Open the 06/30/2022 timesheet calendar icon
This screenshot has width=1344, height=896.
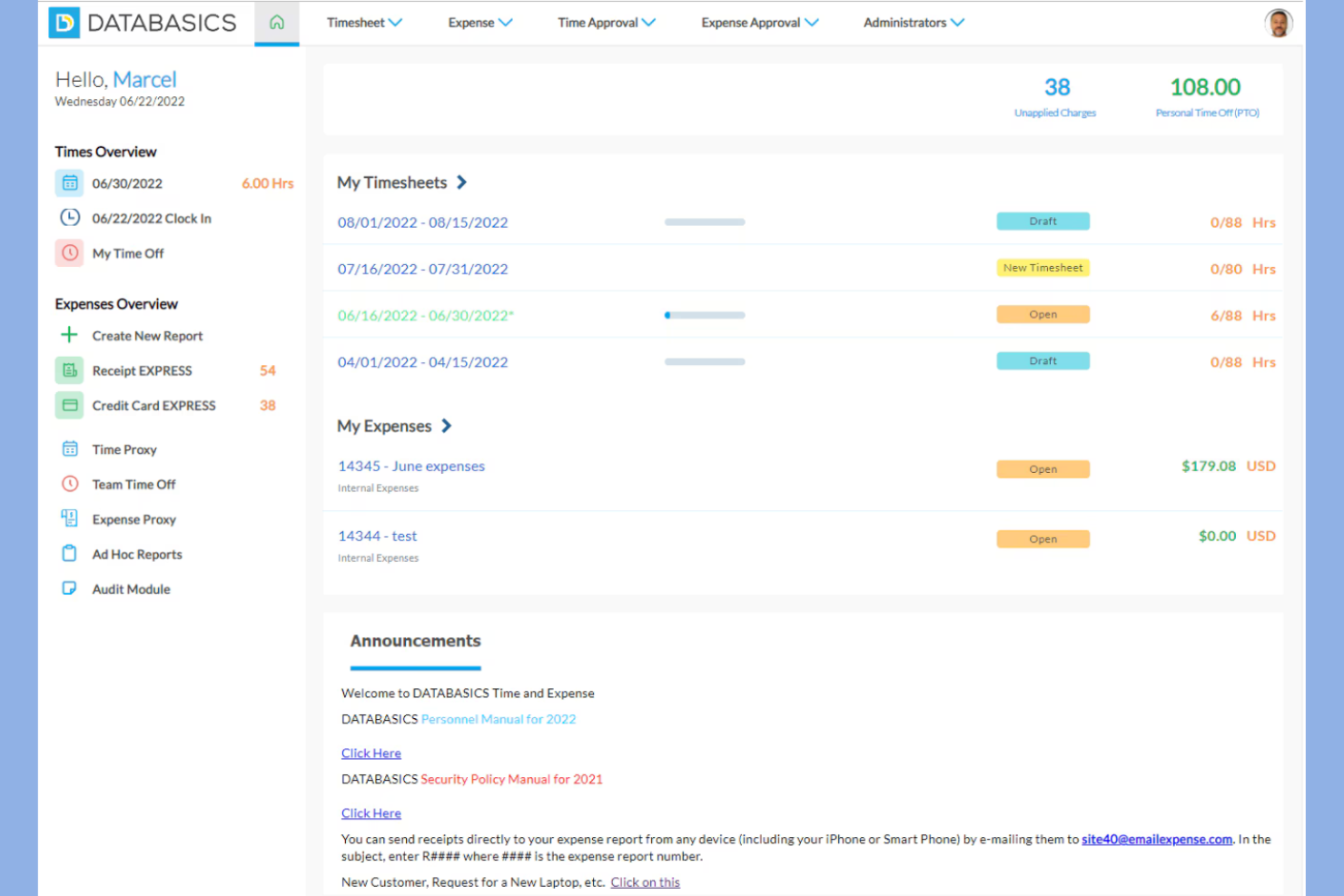[x=69, y=182]
